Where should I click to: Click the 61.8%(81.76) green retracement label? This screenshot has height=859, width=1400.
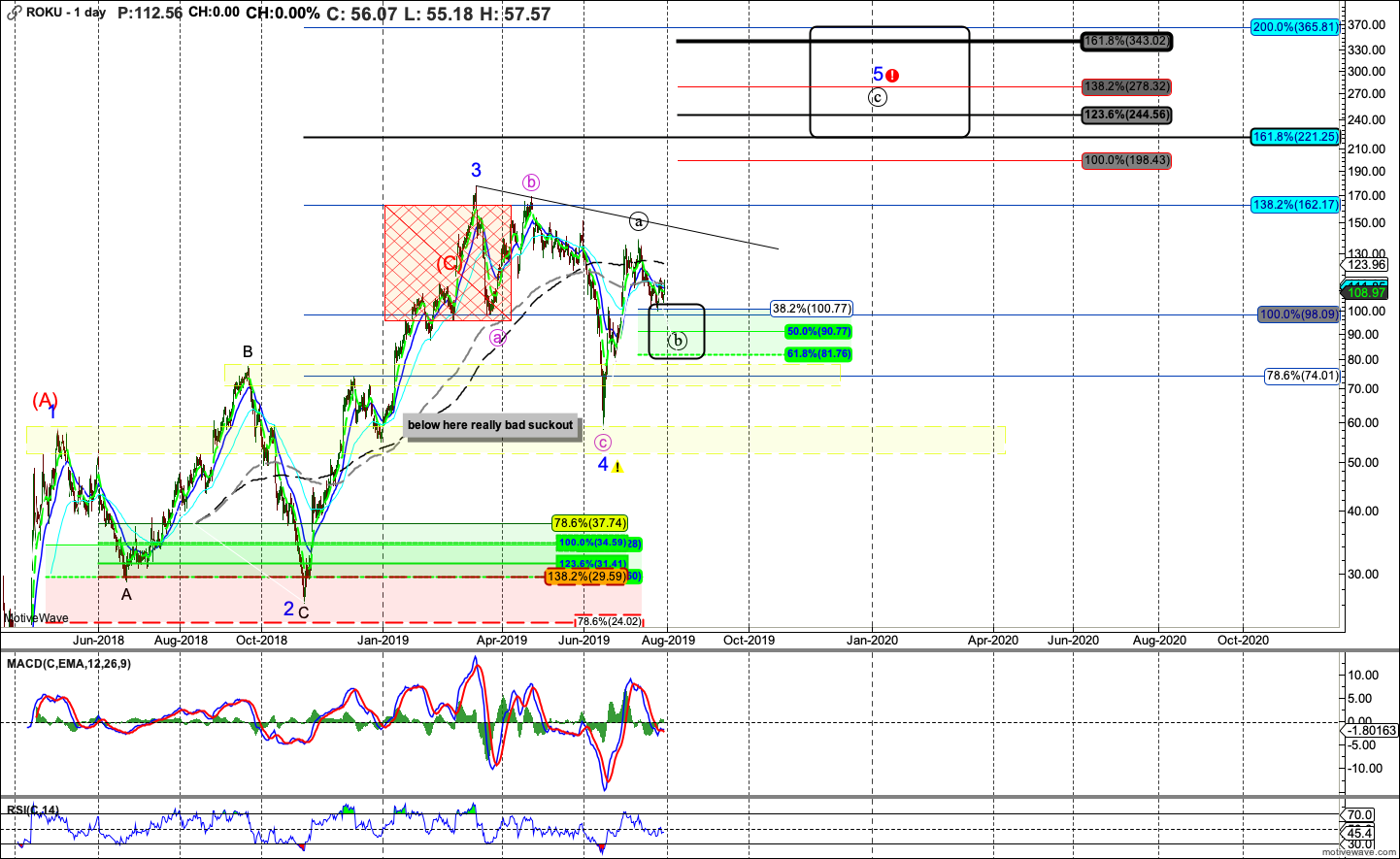818,354
